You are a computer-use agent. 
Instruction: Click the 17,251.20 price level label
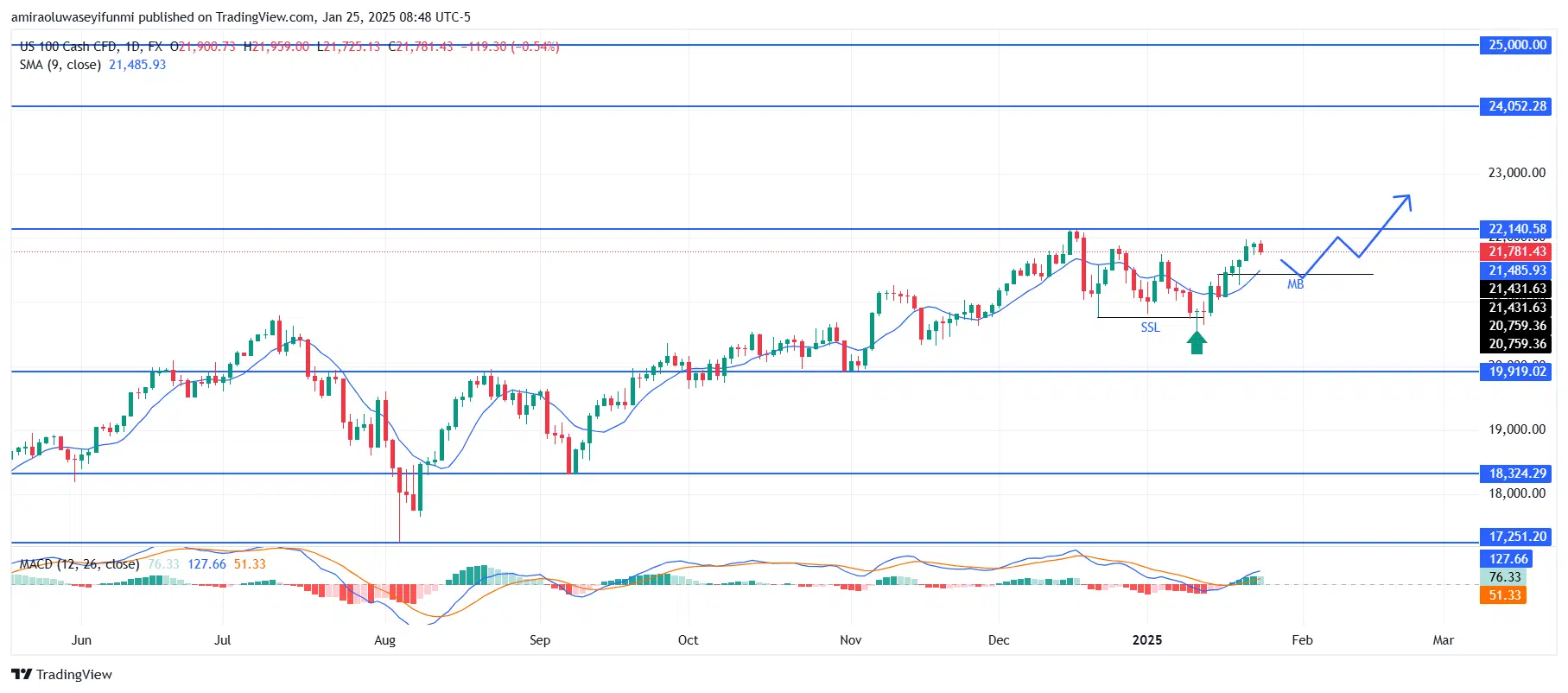pos(1517,537)
